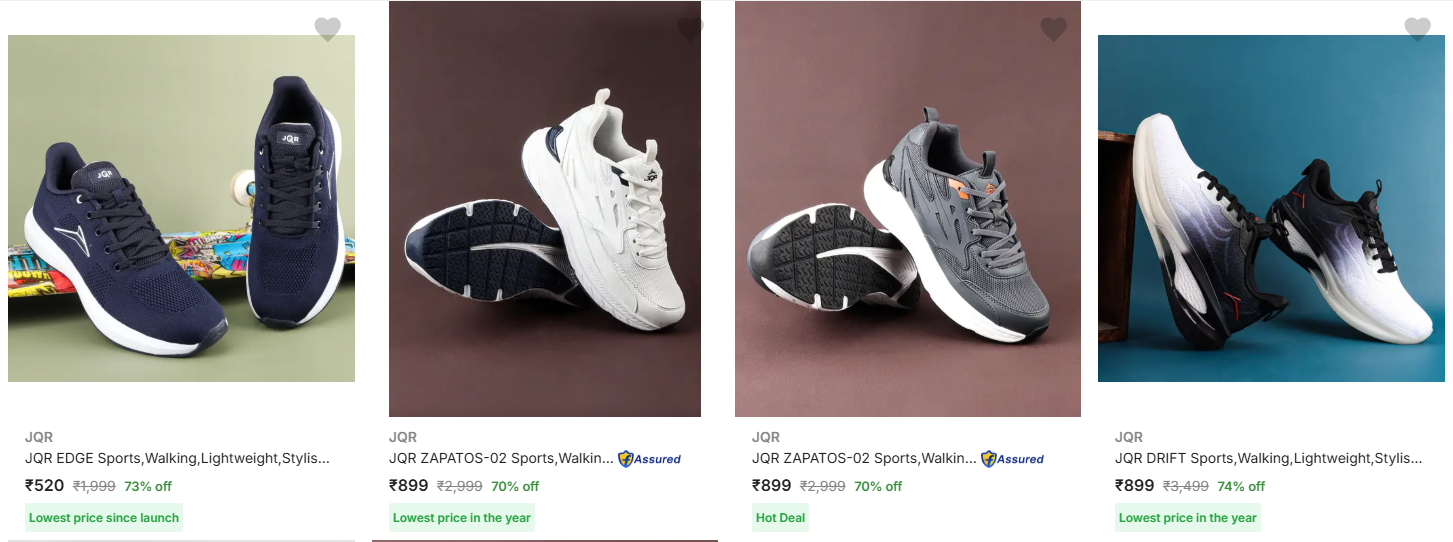Click wishlist heart on grey ZAPATOS-02 shoes
The height and width of the screenshot is (542, 1453).
pos(1053,29)
